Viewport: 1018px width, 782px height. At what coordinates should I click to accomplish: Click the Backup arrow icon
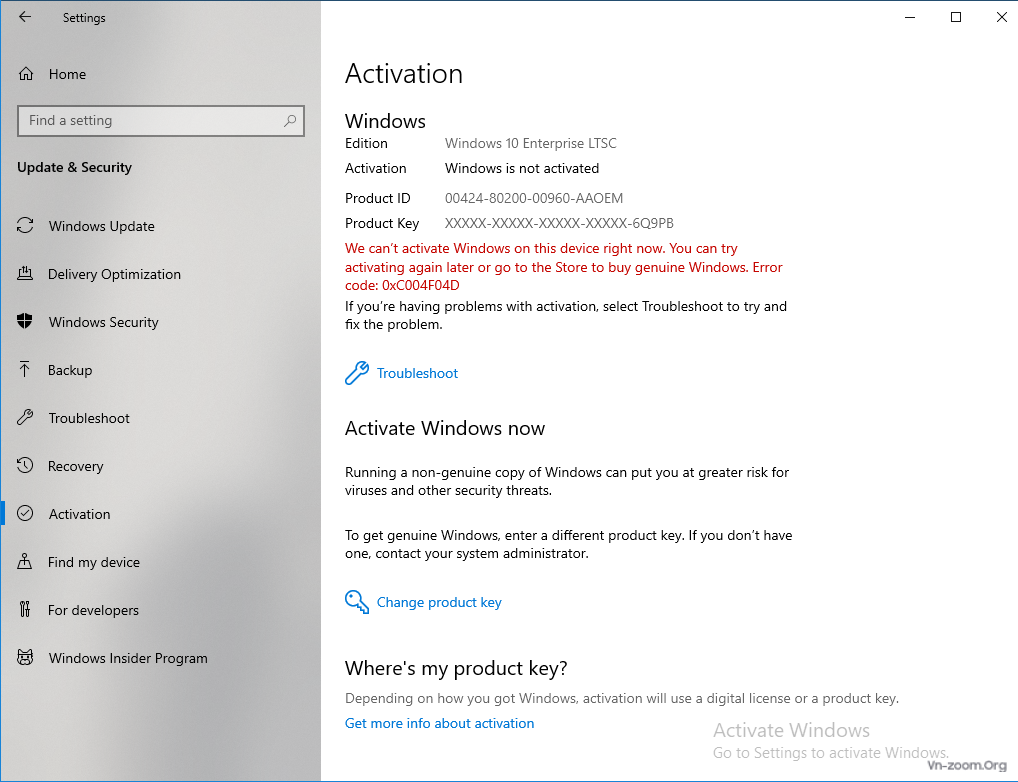click(x=25, y=370)
